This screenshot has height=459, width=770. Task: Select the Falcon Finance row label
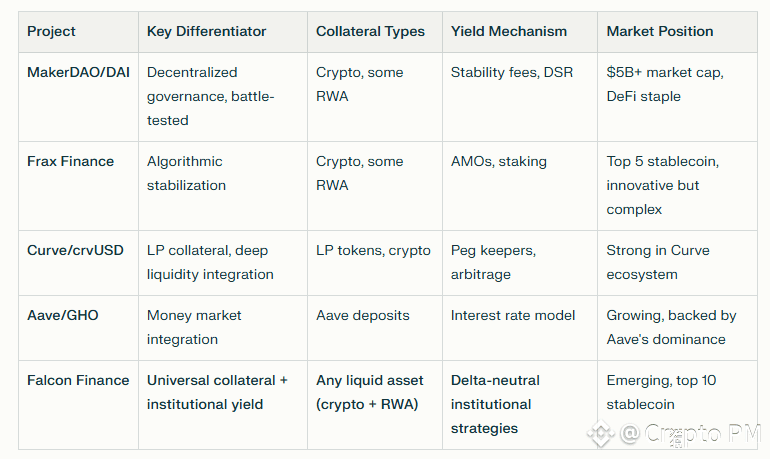[x=78, y=380]
